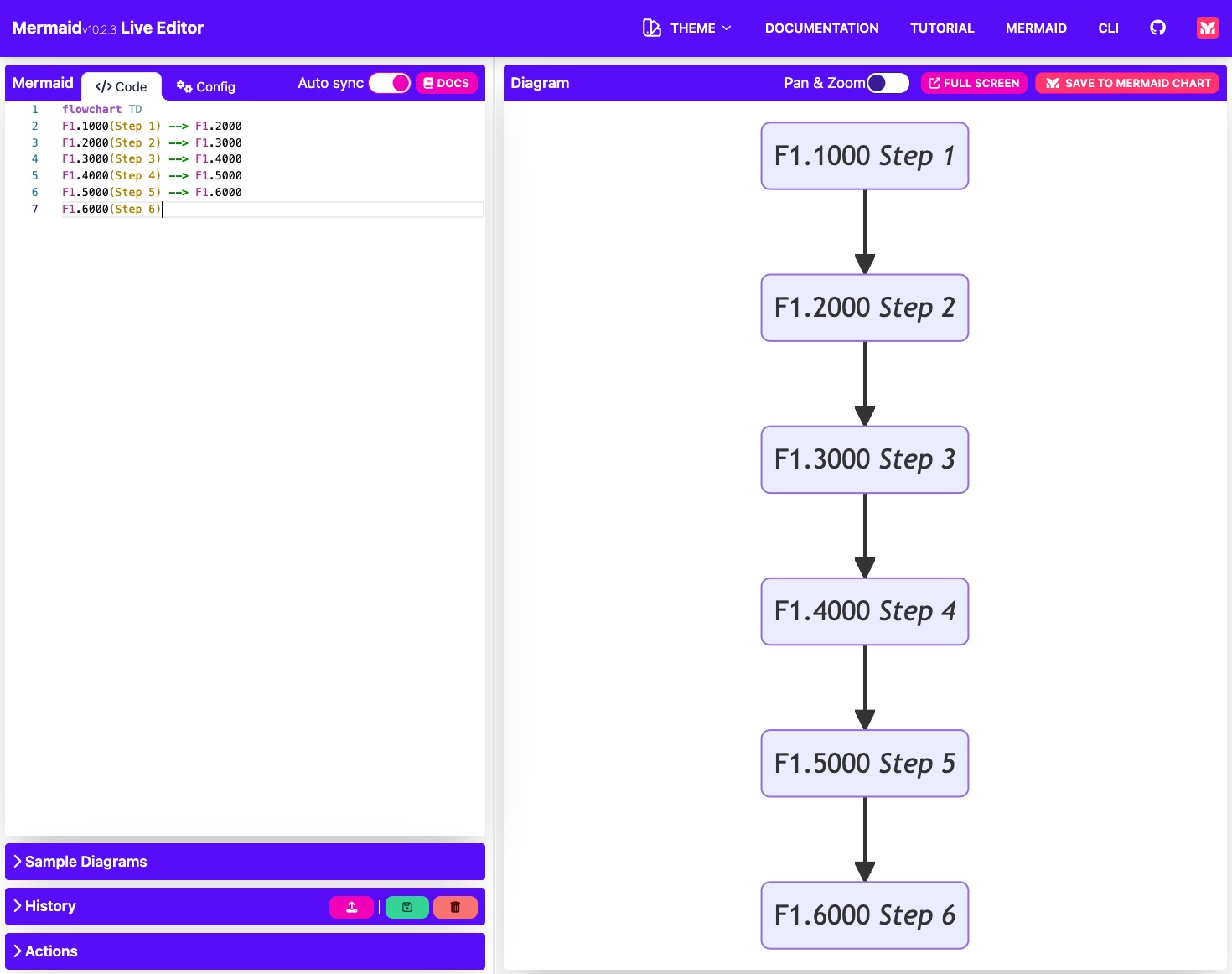Toggle the Pan & Zoom switch
1232x974 pixels.
(888, 83)
